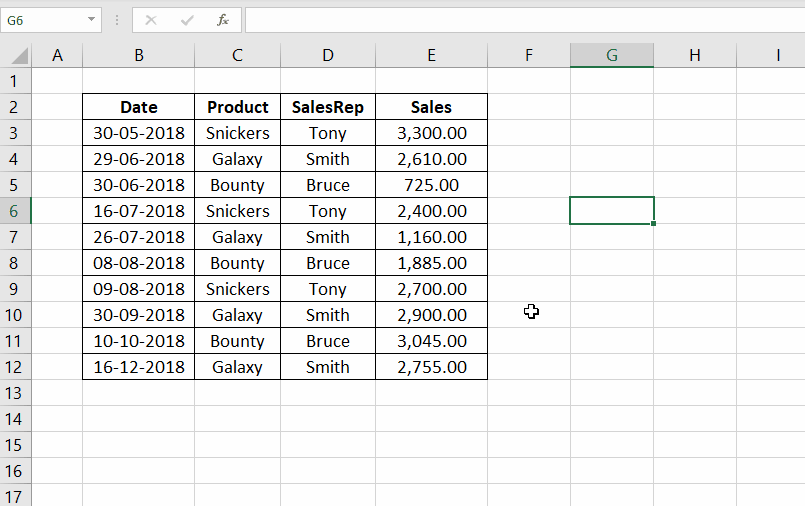Click the Snickers cell in row 6
Screen dimensions: 805x506
pyautogui.click(x=238, y=211)
